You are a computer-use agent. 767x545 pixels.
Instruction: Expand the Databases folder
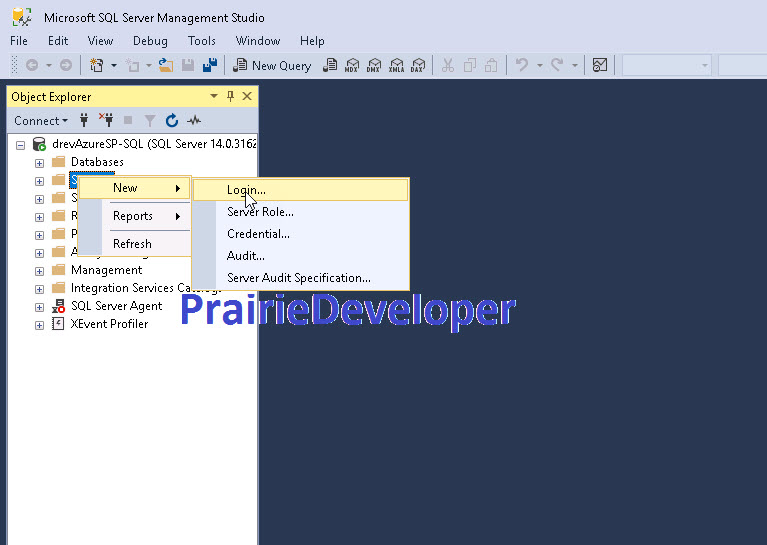point(39,163)
